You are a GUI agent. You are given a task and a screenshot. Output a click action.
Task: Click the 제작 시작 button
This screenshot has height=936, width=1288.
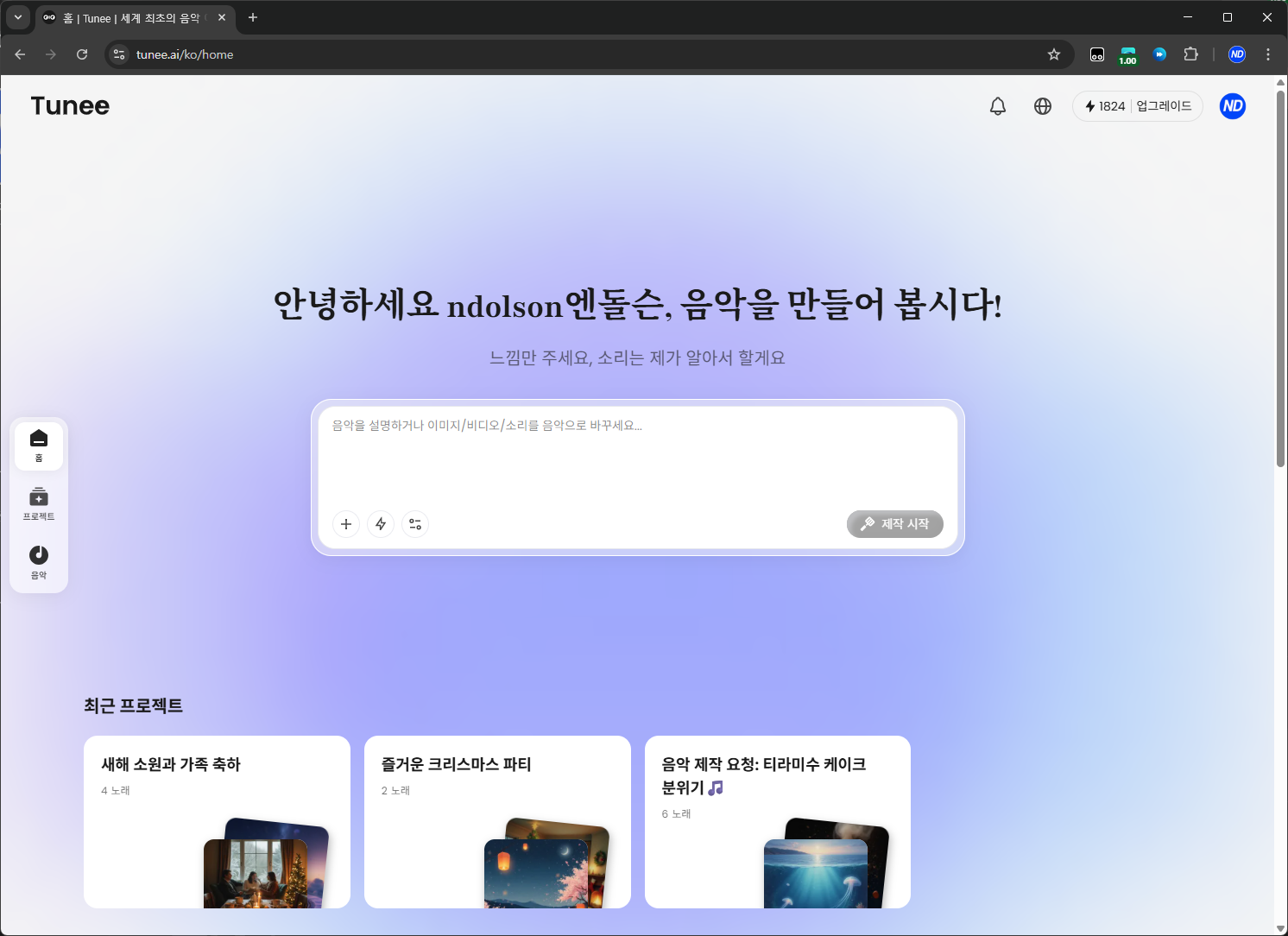895,524
